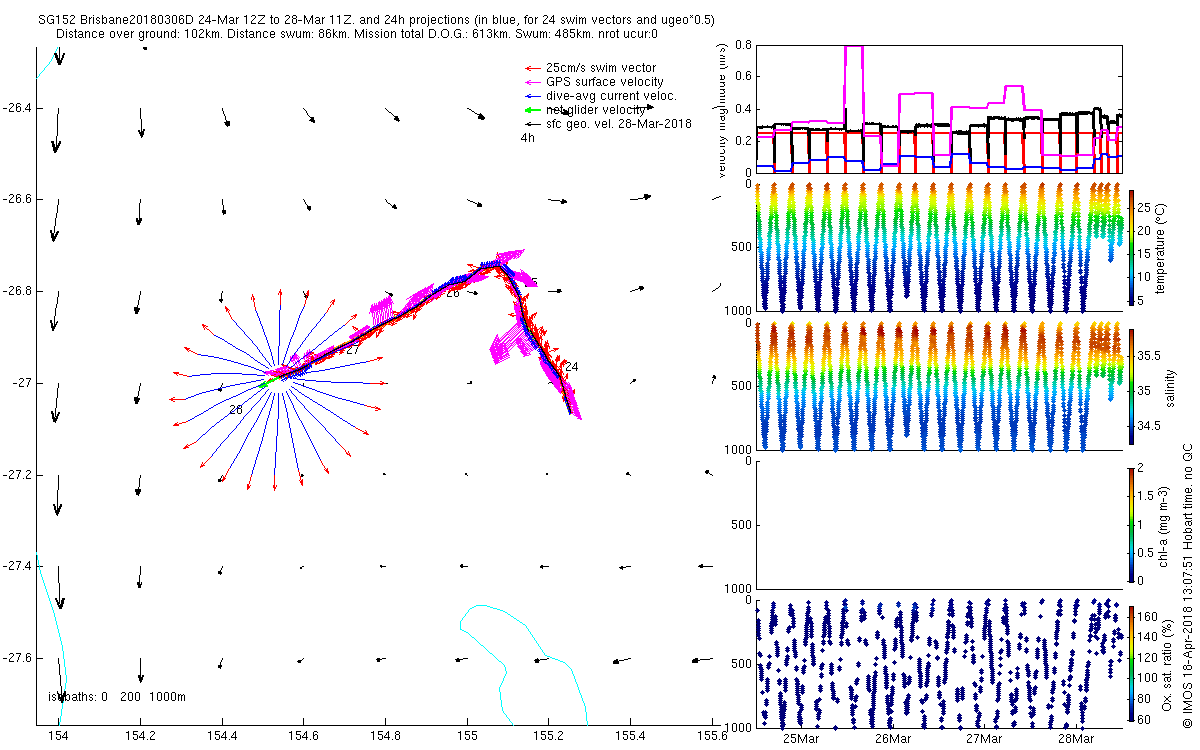Click the '0.8' velocity magnitude tick label
Screen dimensions: 1200x750
pos(742,45)
